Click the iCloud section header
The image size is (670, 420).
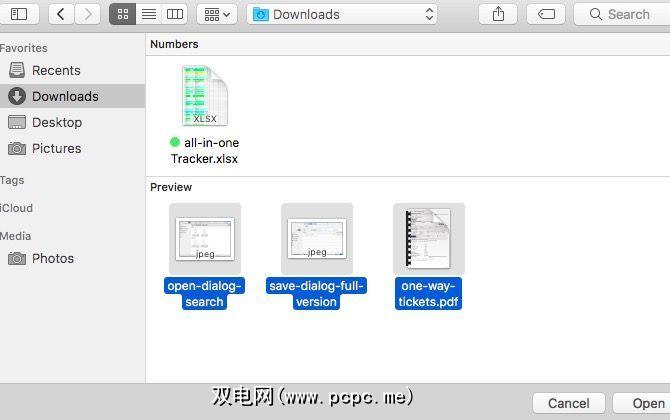16,208
